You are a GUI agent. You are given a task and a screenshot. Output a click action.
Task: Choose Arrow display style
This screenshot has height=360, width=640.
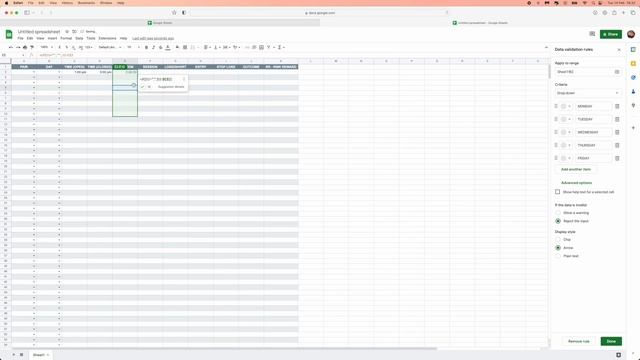pos(558,248)
